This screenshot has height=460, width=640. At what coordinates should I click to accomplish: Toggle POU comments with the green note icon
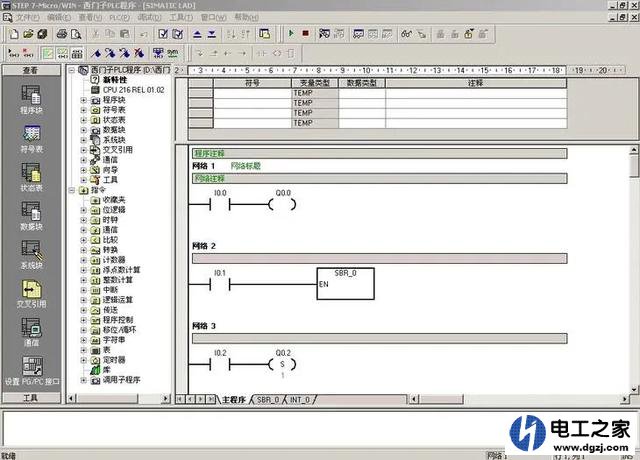(48, 53)
